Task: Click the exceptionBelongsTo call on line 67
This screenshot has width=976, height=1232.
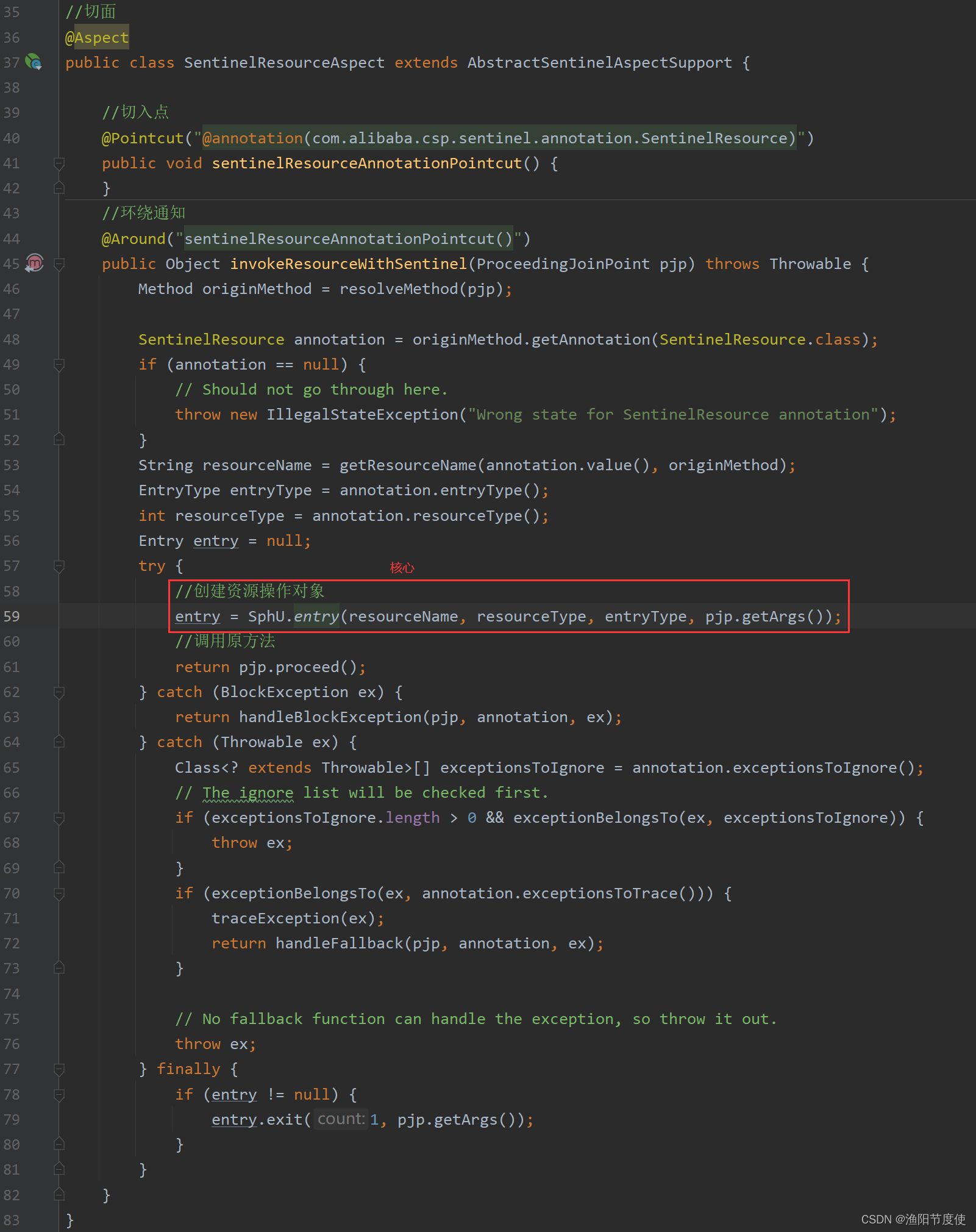Action: (x=595, y=818)
